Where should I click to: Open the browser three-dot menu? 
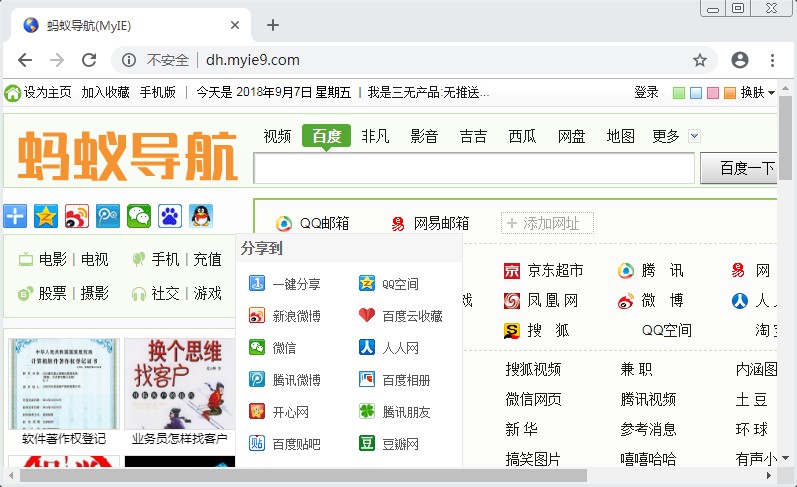pyautogui.click(x=772, y=60)
